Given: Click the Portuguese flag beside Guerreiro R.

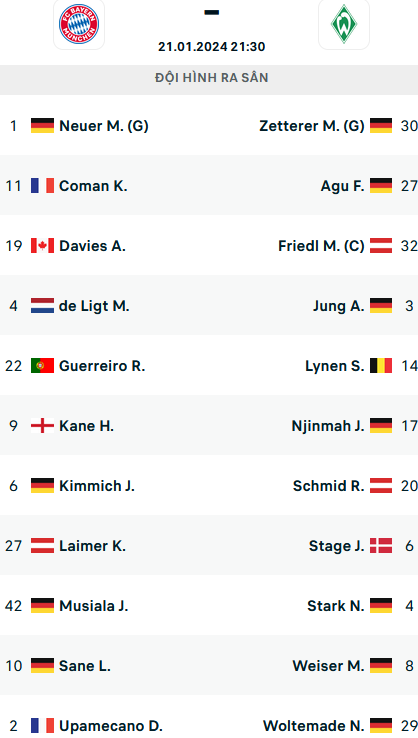Looking at the screenshot, I should pyautogui.click(x=42, y=366).
